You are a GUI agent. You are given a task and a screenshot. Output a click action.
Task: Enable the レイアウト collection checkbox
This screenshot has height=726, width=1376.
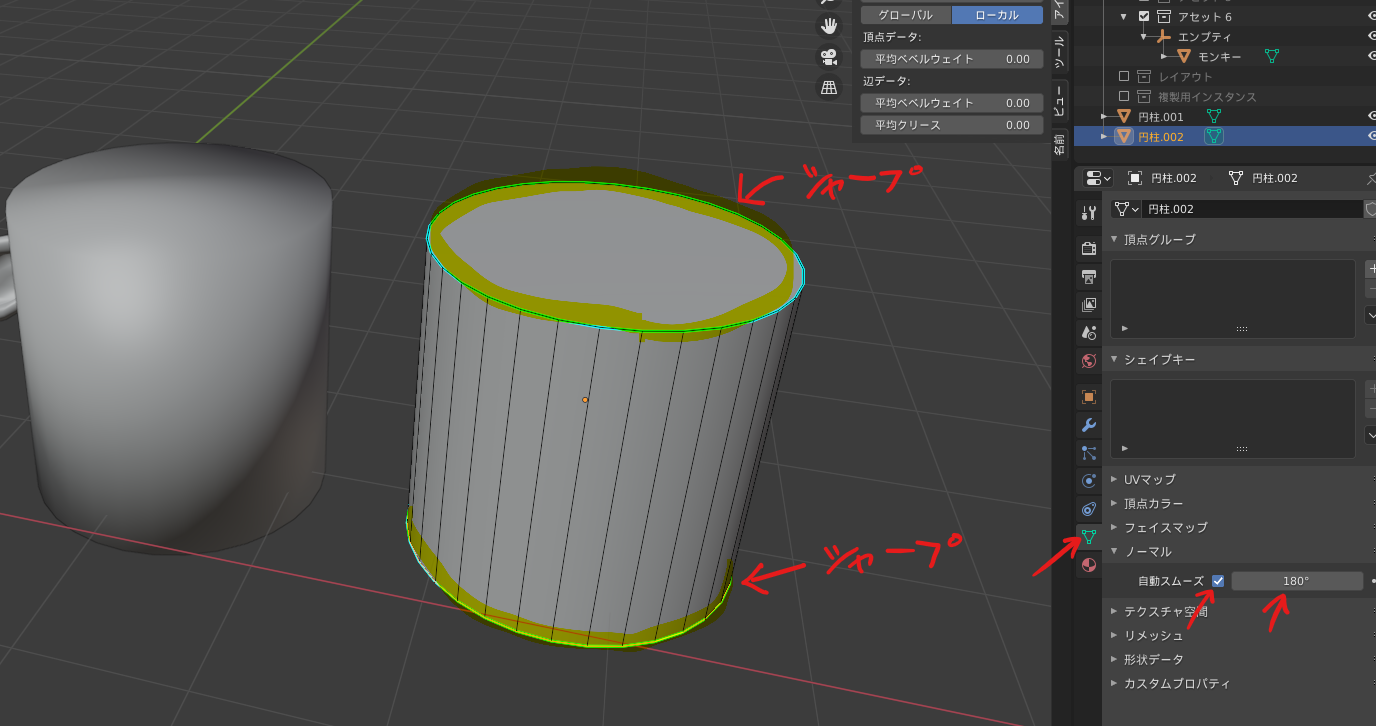tap(1124, 77)
